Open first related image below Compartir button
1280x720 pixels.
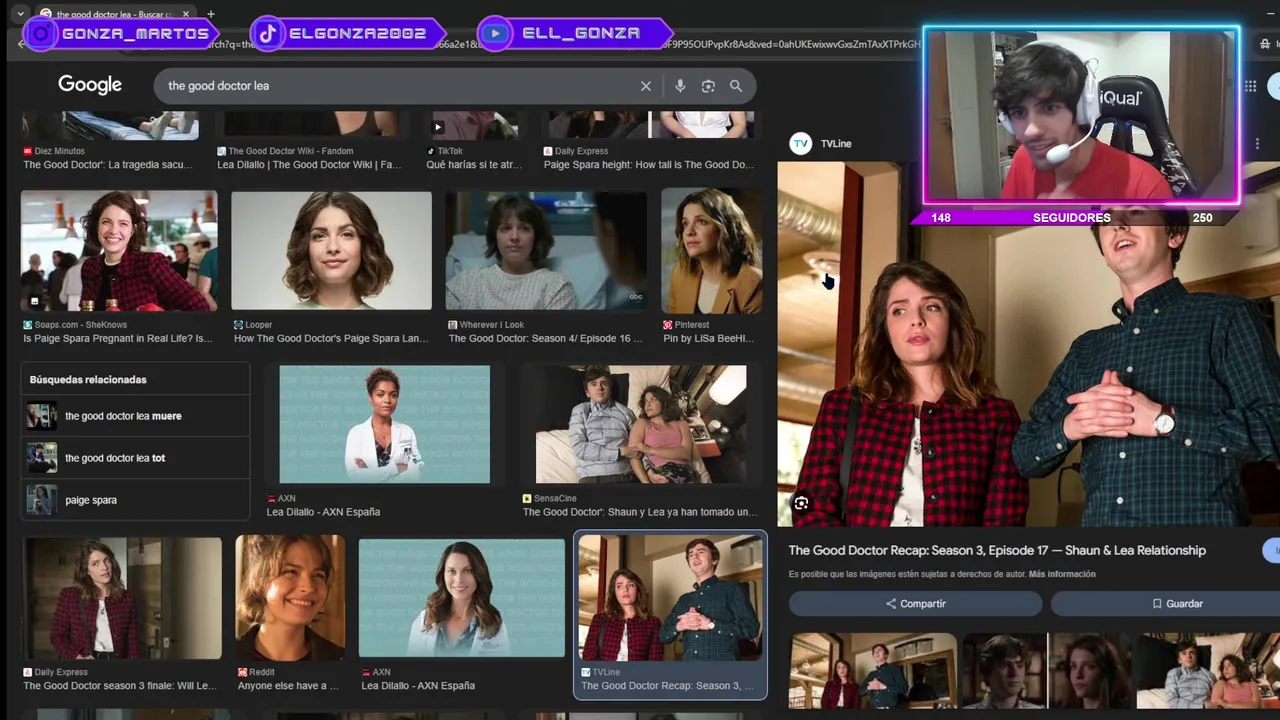(872, 671)
